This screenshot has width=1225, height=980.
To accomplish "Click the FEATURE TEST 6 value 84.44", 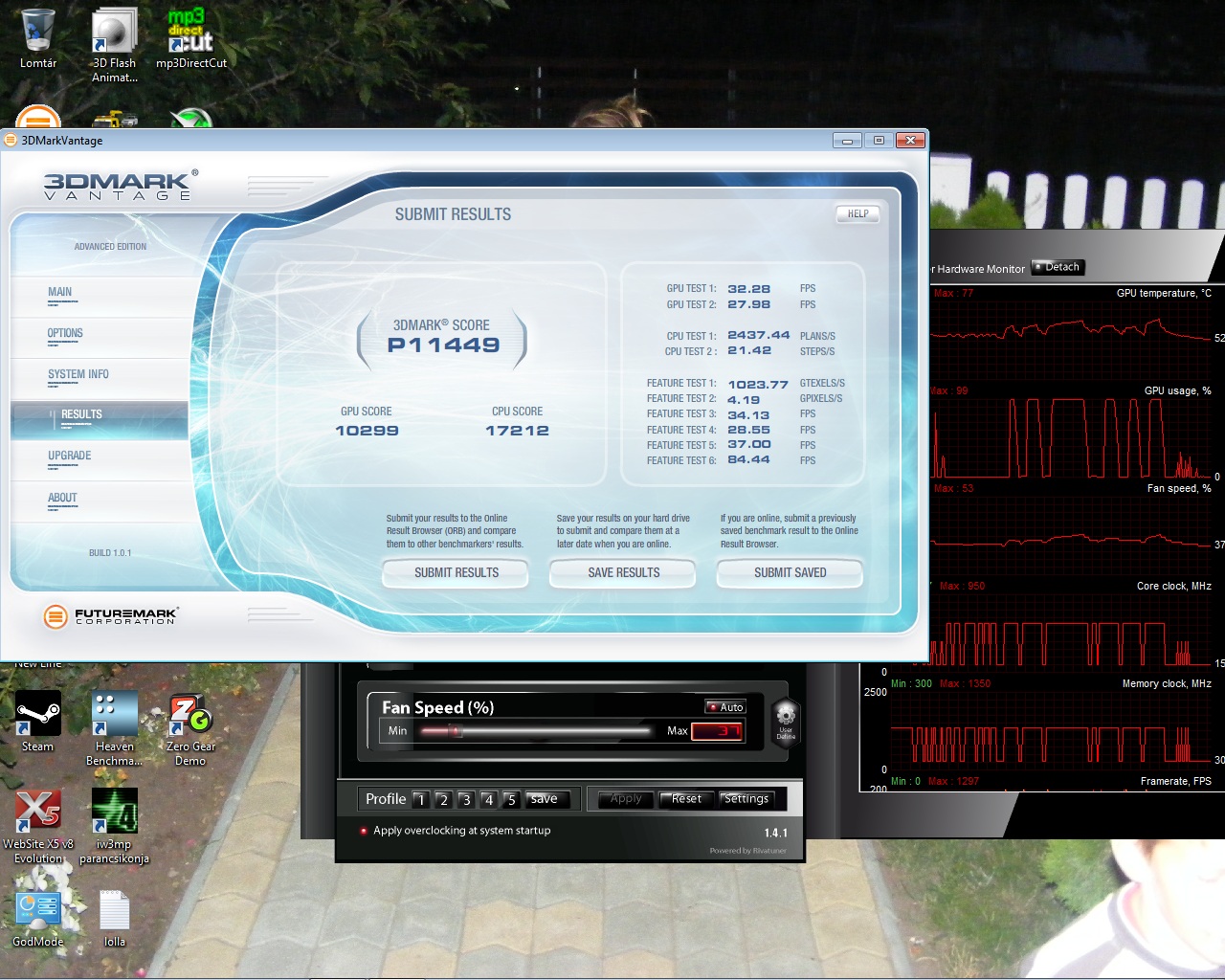I will (x=748, y=460).
